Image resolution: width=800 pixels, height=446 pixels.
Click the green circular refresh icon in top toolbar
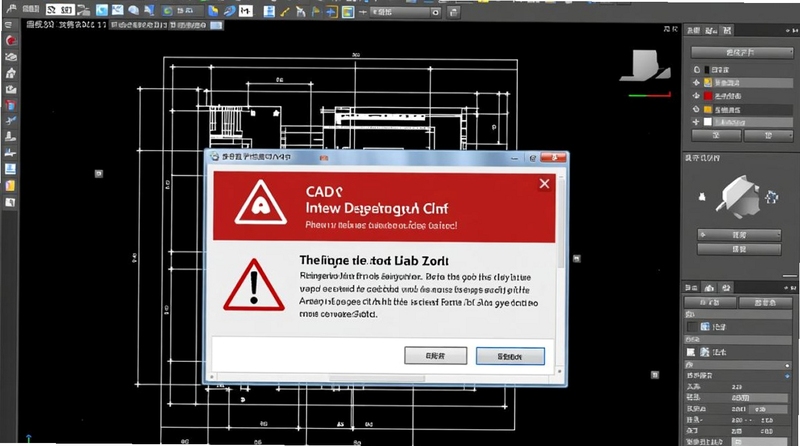pos(167,11)
